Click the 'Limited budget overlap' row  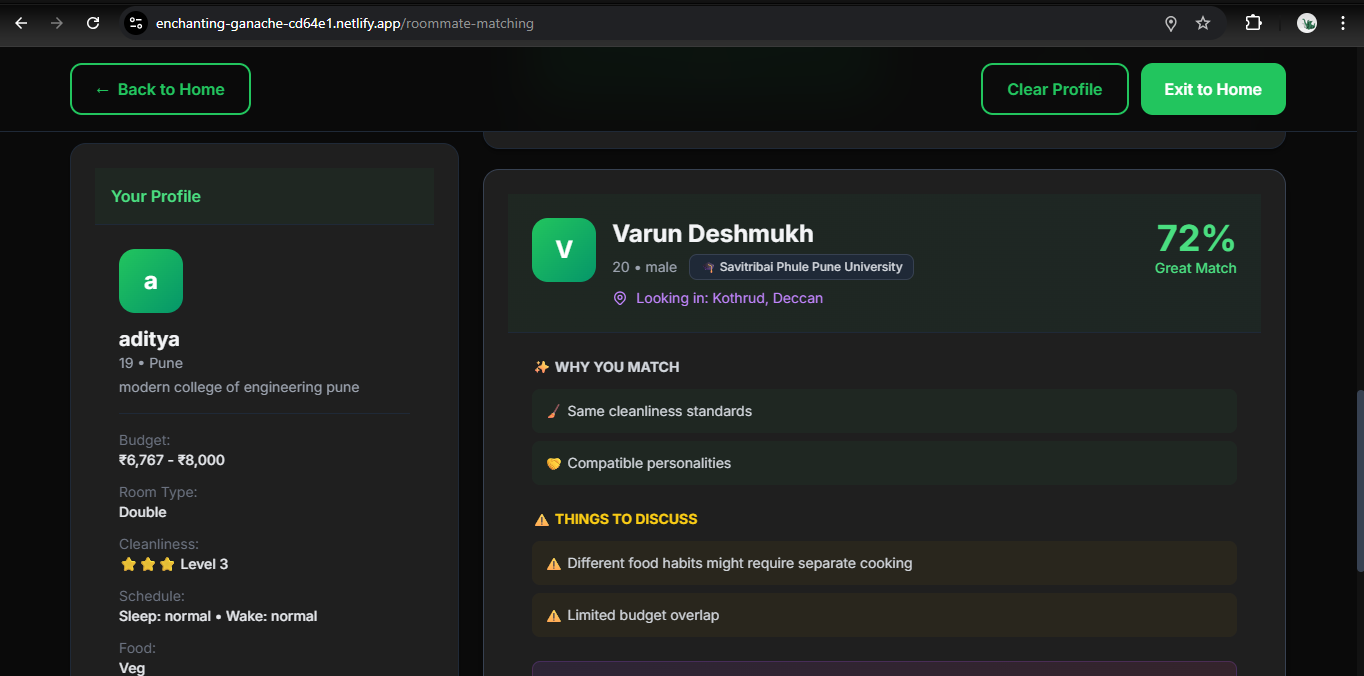pyautogui.click(x=885, y=615)
